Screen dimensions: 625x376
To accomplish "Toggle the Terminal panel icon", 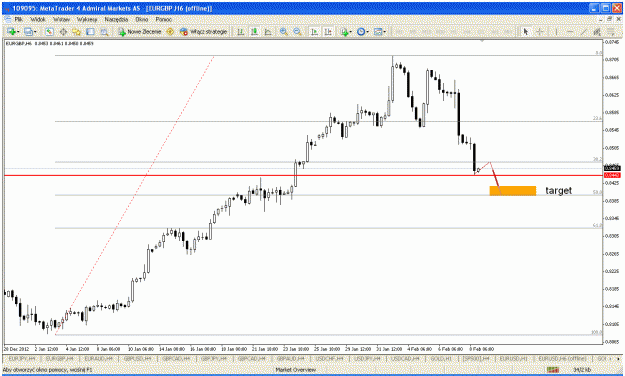I will (90, 31).
